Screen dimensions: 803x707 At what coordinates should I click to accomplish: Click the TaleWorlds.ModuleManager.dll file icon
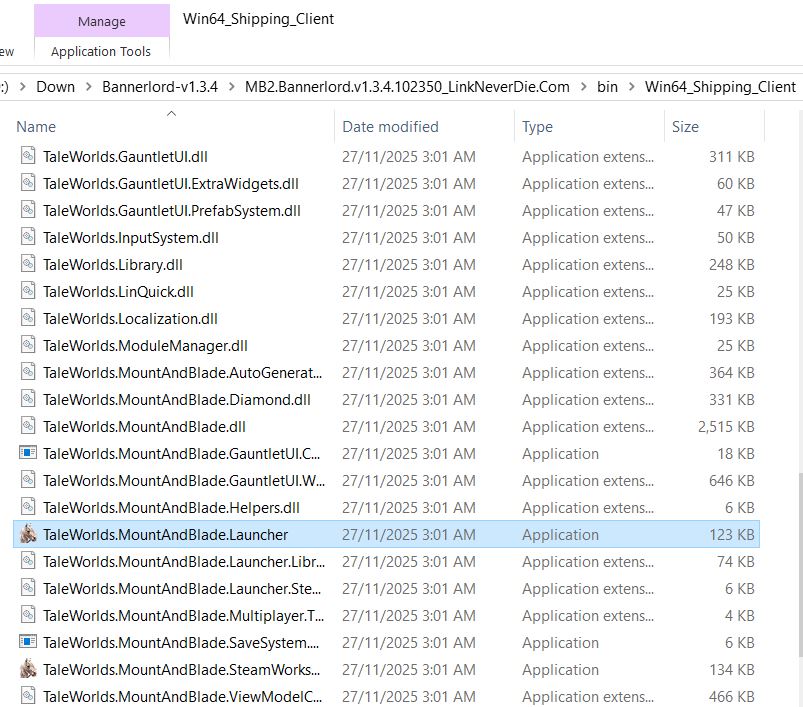point(28,345)
